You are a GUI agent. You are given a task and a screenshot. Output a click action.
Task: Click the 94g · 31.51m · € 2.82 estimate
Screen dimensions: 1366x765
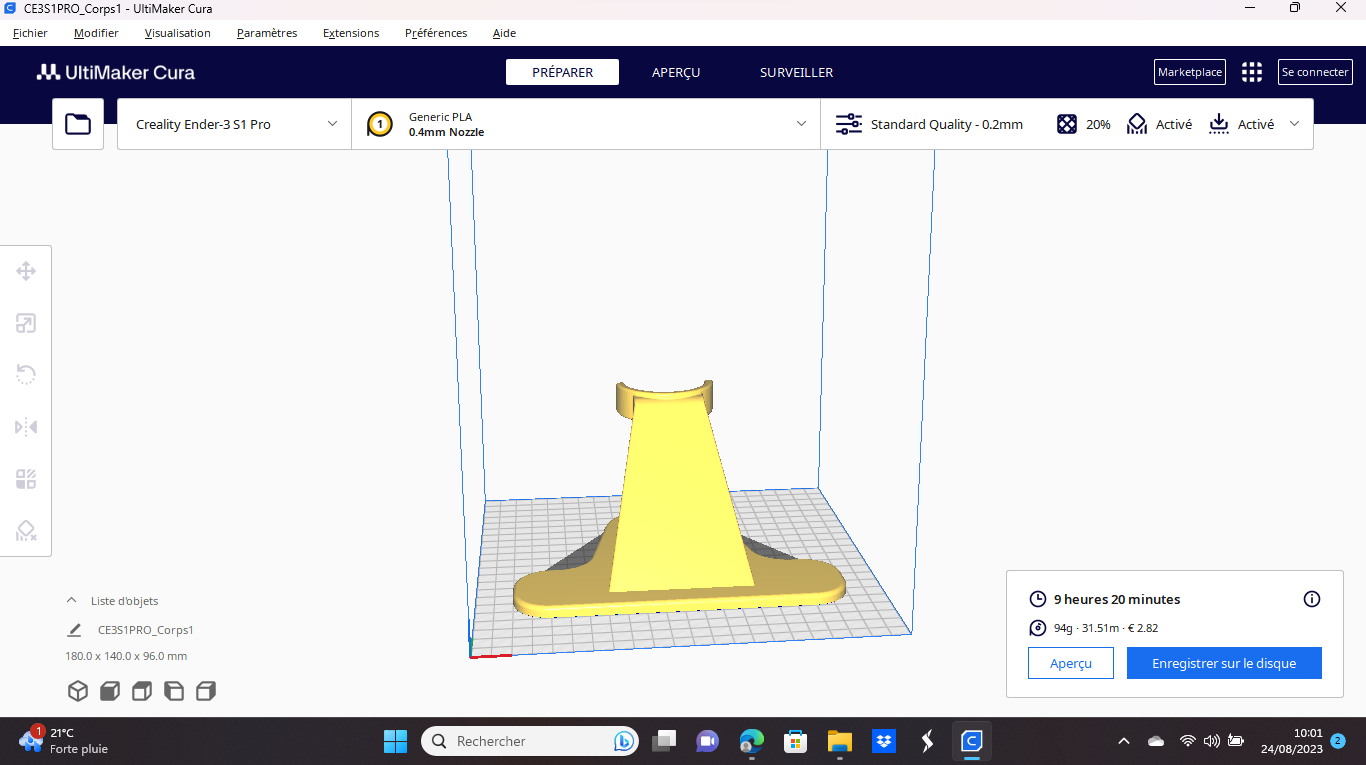coord(1106,628)
